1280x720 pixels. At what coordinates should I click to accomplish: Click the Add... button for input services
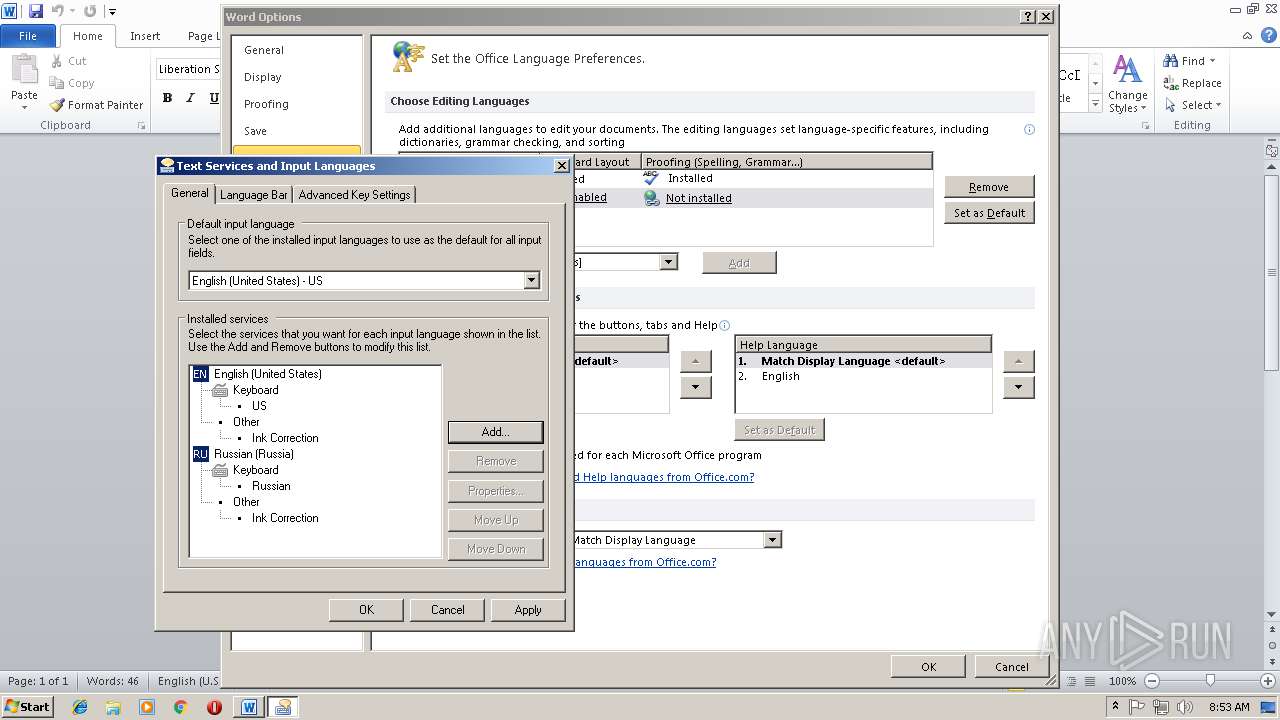496,432
